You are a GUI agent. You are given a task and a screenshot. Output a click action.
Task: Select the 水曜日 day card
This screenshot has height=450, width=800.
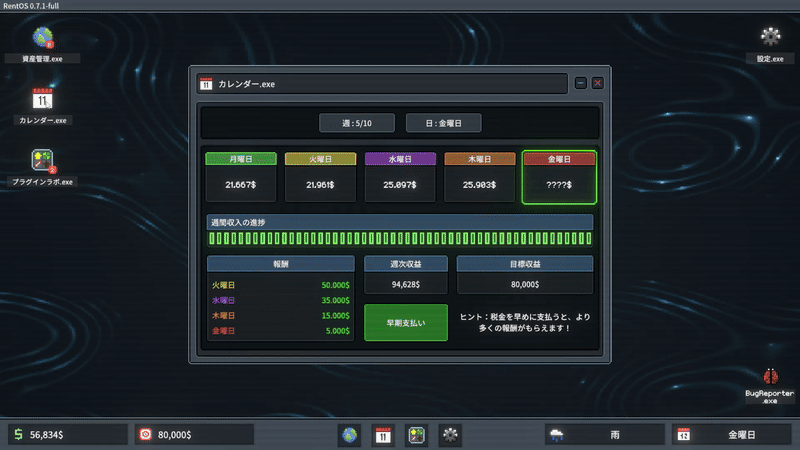click(x=399, y=178)
